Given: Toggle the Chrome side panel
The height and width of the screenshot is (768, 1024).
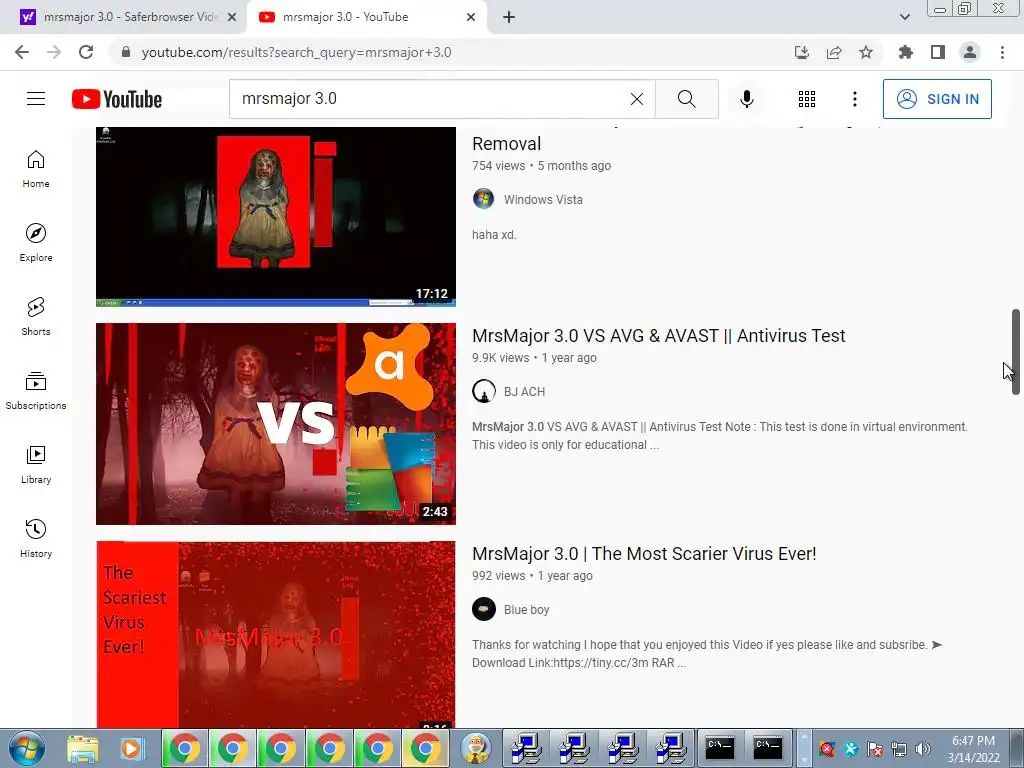Looking at the screenshot, I should 938,52.
